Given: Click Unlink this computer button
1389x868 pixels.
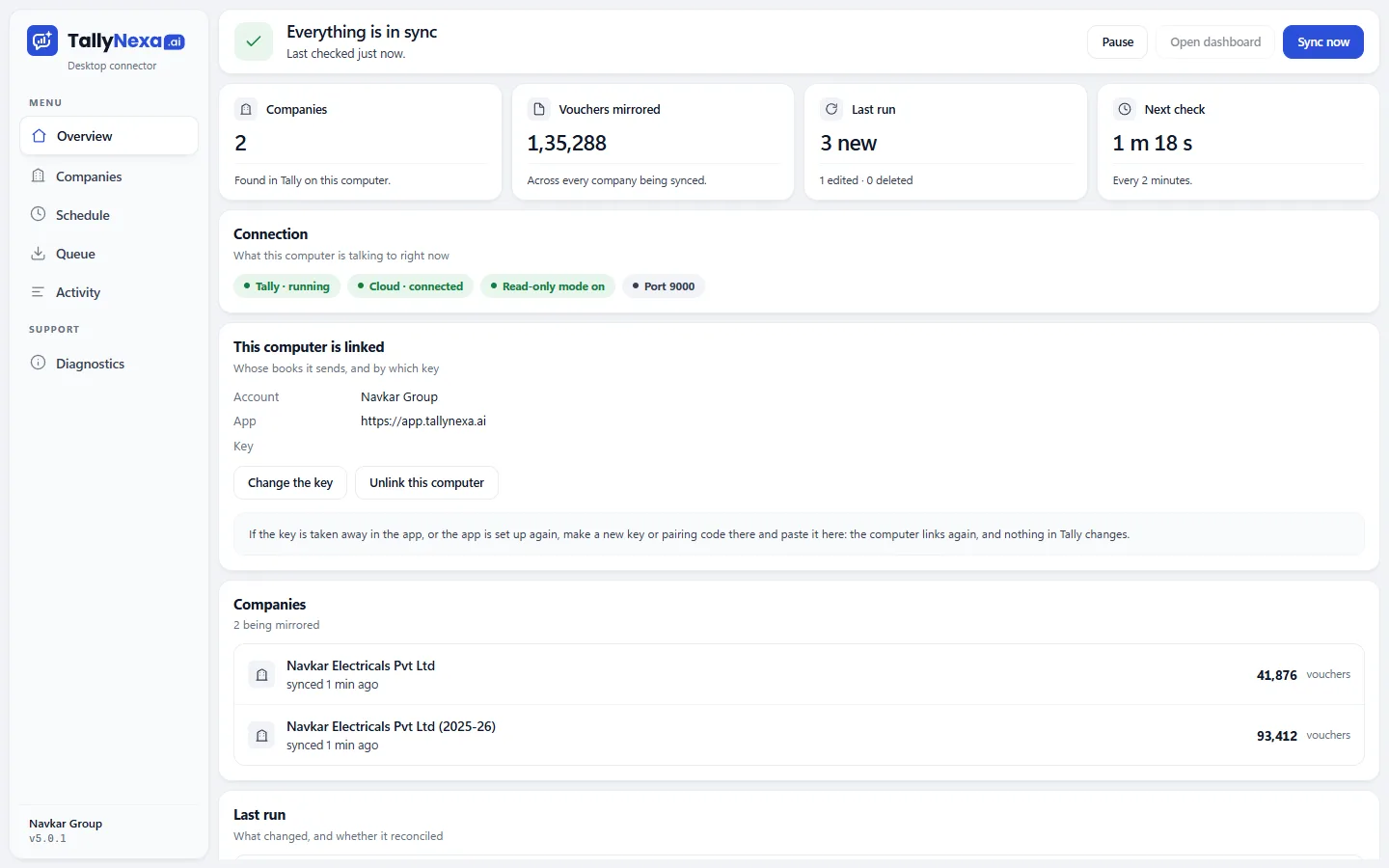Looking at the screenshot, I should point(426,482).
